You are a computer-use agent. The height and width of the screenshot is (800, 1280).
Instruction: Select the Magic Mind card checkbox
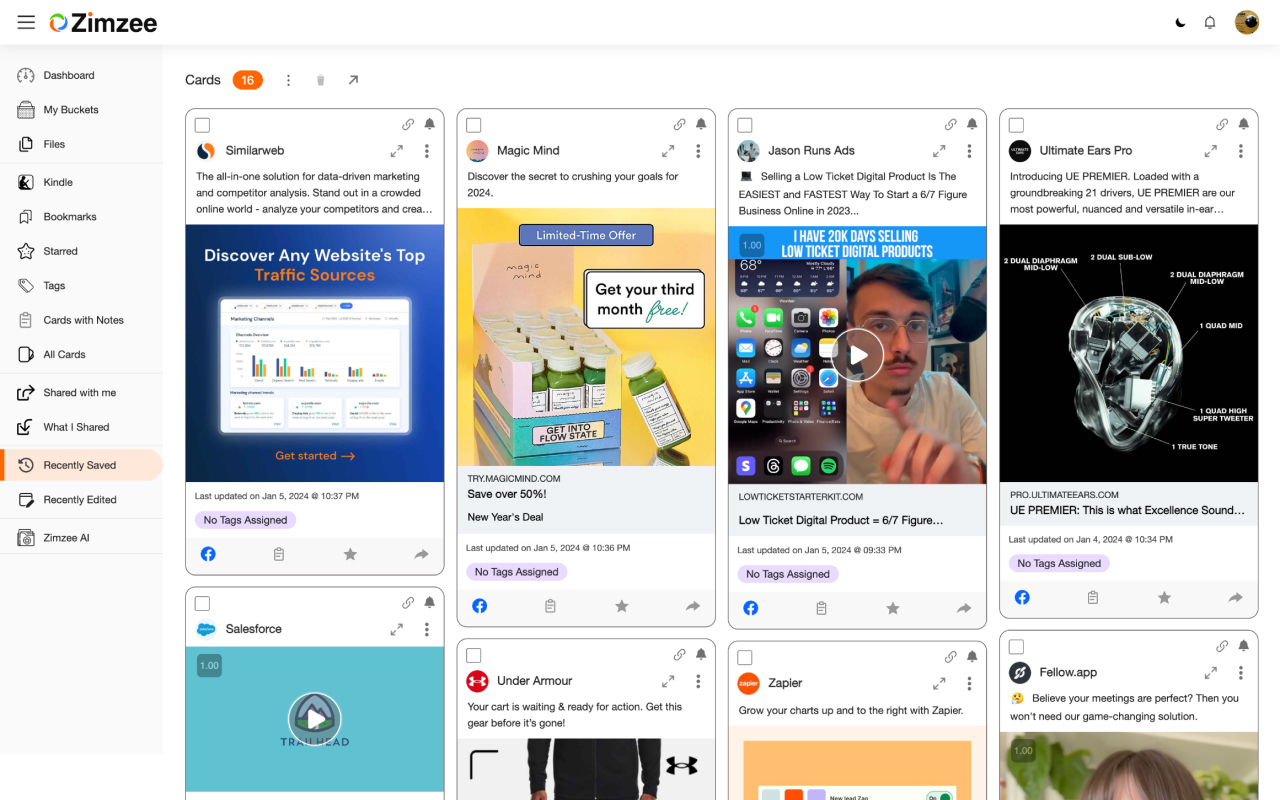[474, 125]
